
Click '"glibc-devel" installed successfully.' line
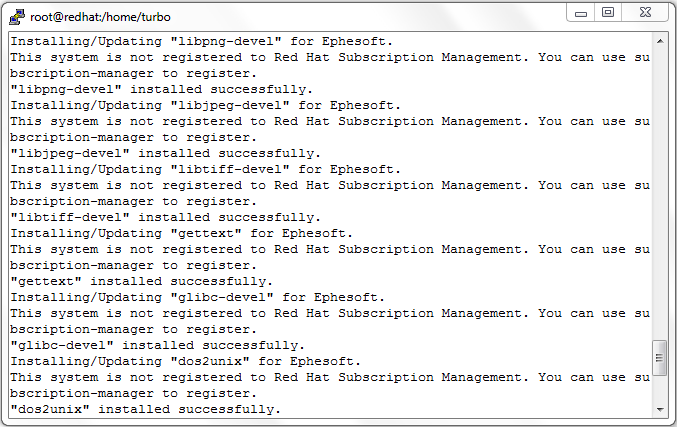(158, 345)
